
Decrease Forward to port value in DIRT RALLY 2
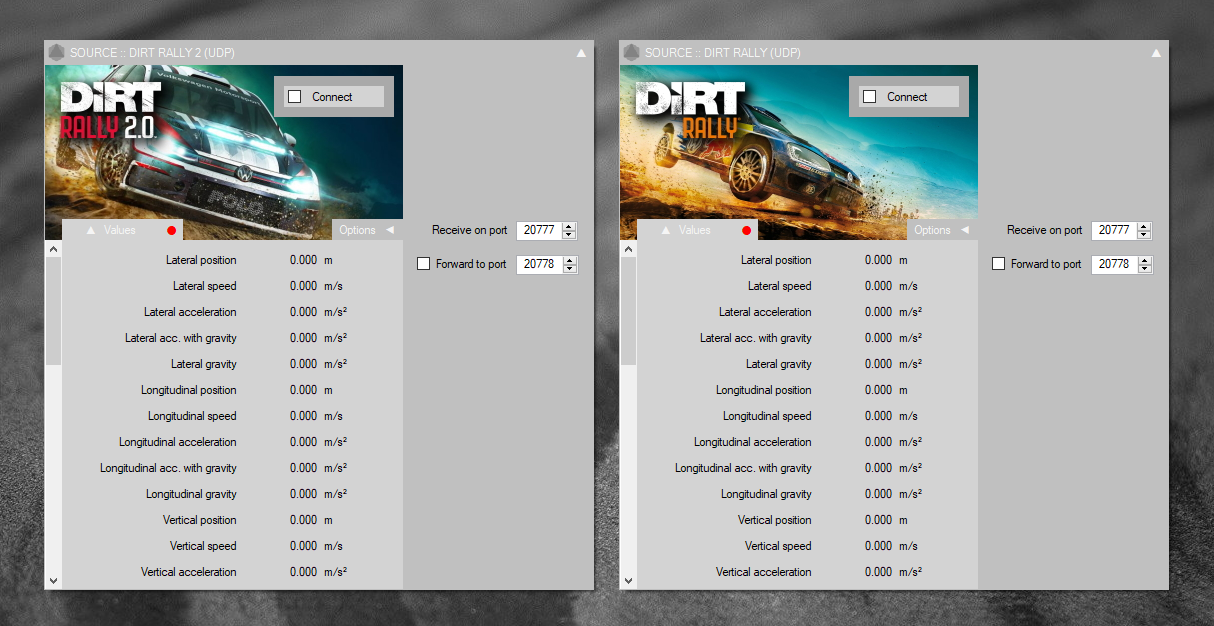pyautogui.click(x=569, y=269)
